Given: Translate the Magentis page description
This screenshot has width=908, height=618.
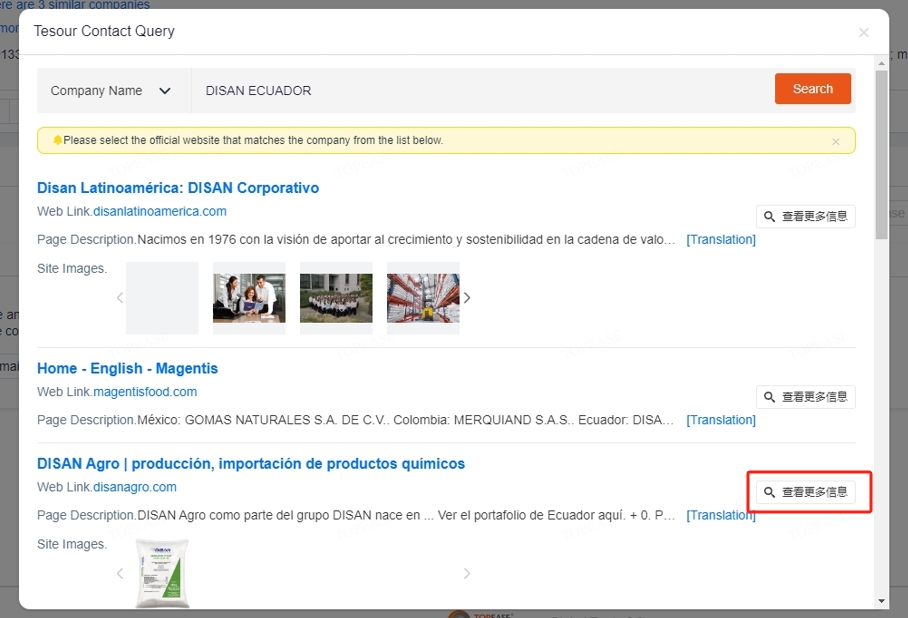Looking at the screenshot, I should pos(721,420).
